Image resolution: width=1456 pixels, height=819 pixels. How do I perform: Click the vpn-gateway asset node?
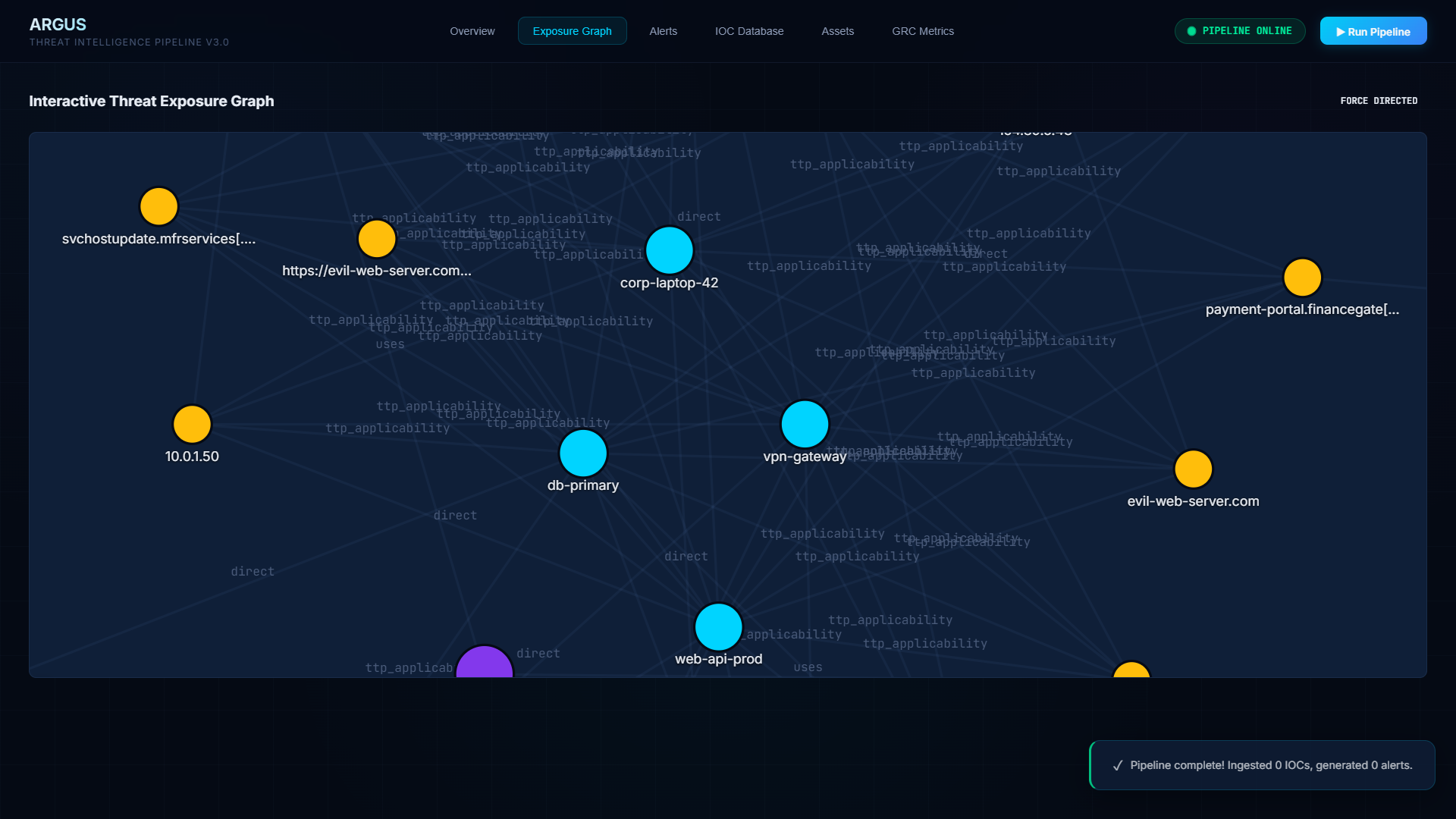(805, 424)
